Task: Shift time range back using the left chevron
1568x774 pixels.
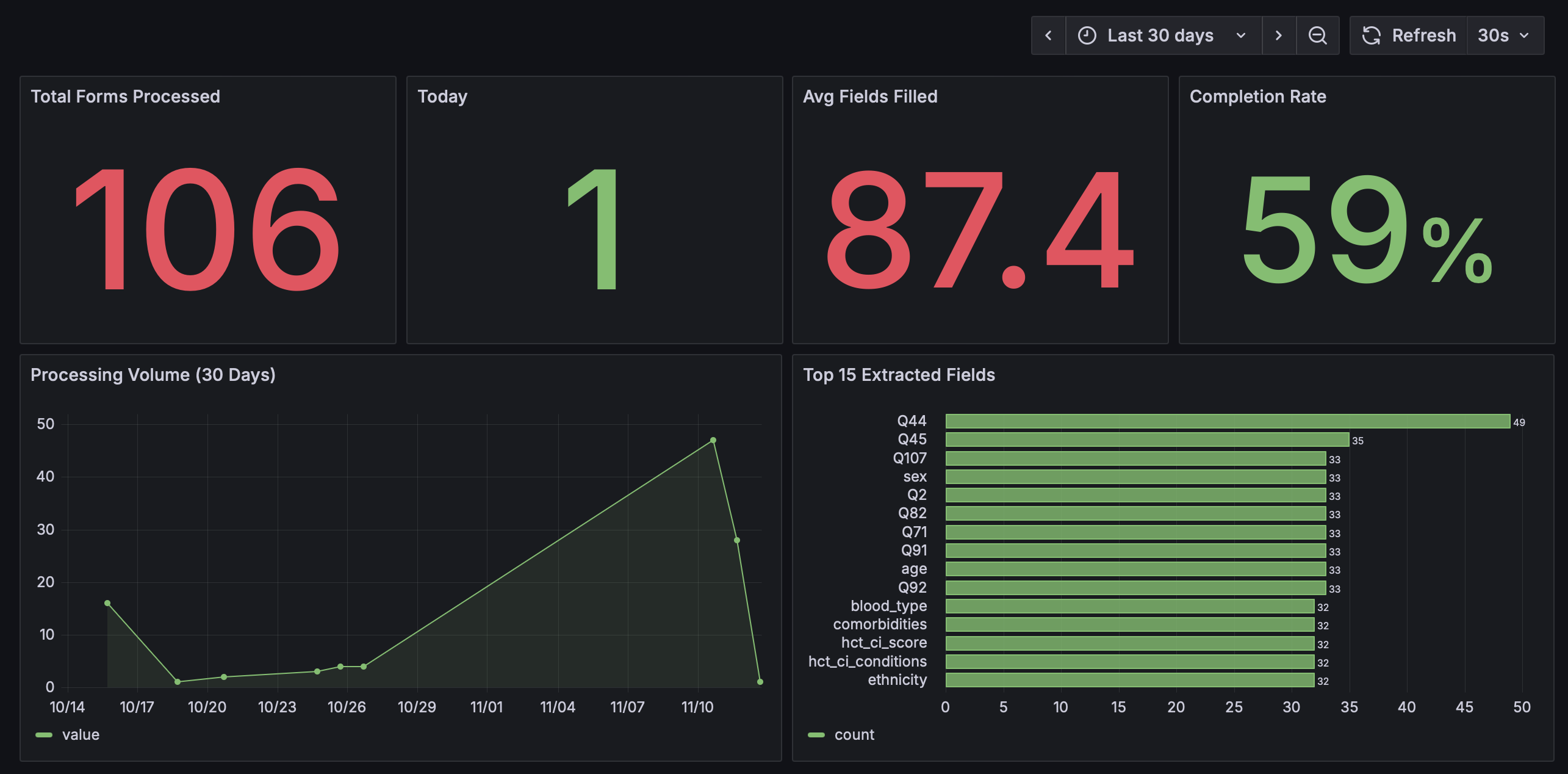Action: click(x=1048, y=35)
